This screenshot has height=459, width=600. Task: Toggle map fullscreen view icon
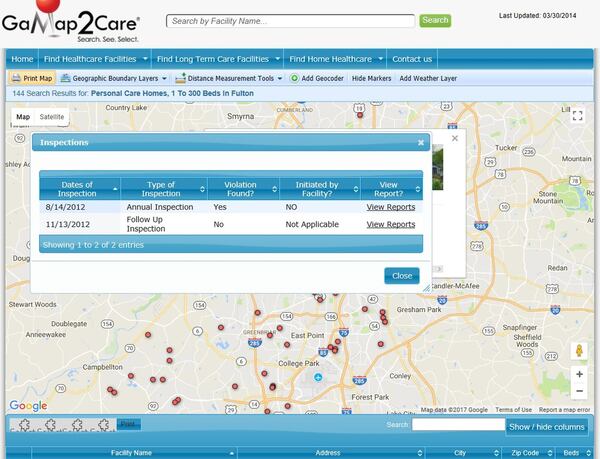pyautogui.click(x=578, y=116)
